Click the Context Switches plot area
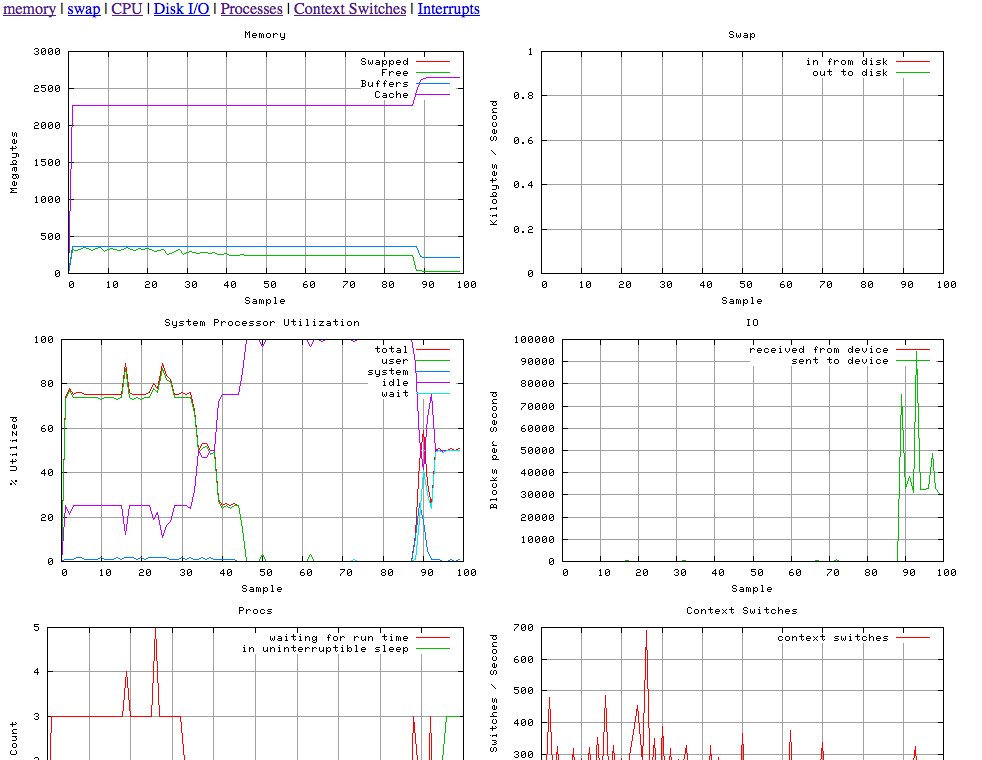This screenshot has width=982, height=760. click(x=742, y=694)
